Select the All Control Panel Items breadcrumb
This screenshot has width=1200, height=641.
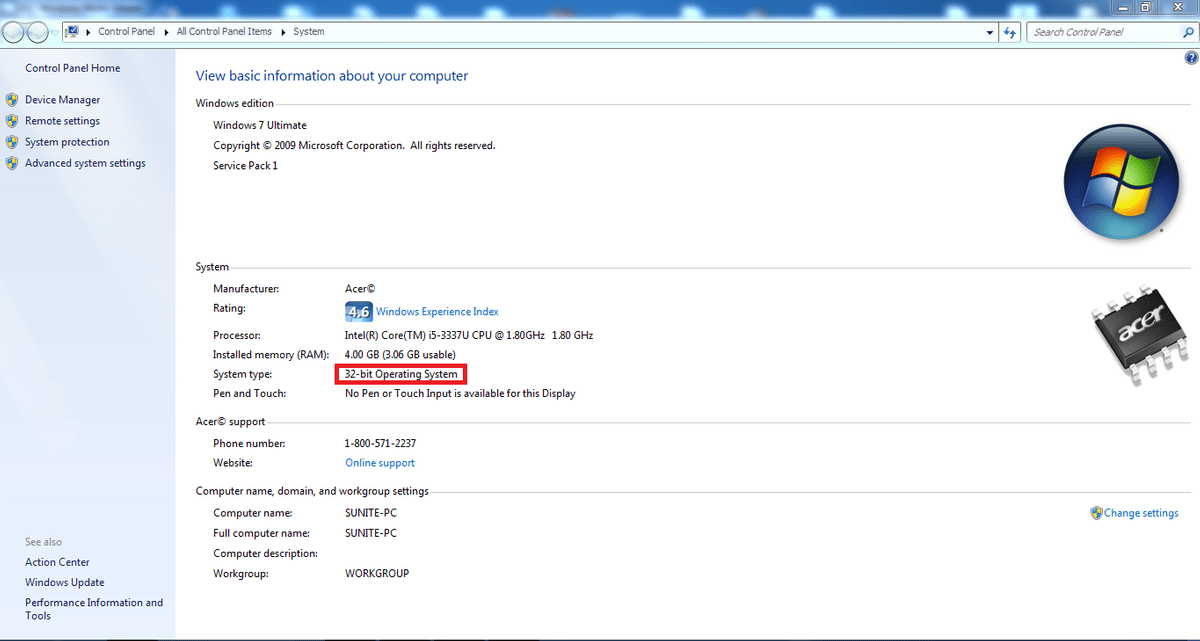(224, 31)
